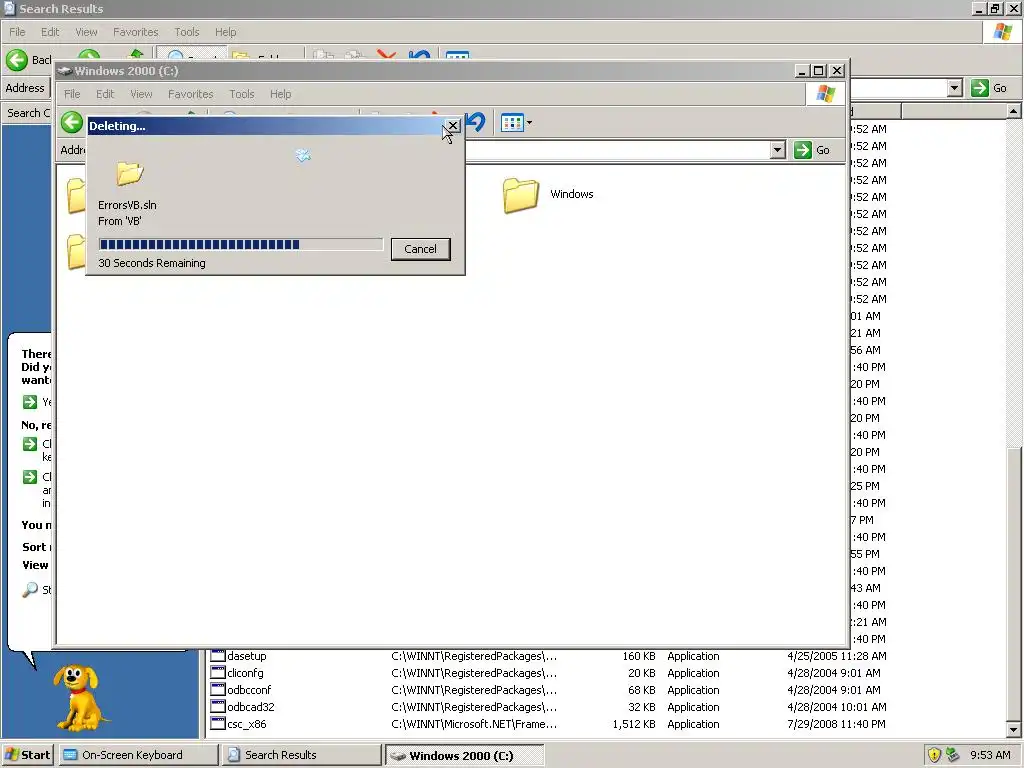Click the 160 KB size of dasetup
Screen dimensions: 1024x768
(x=639, y=656)
